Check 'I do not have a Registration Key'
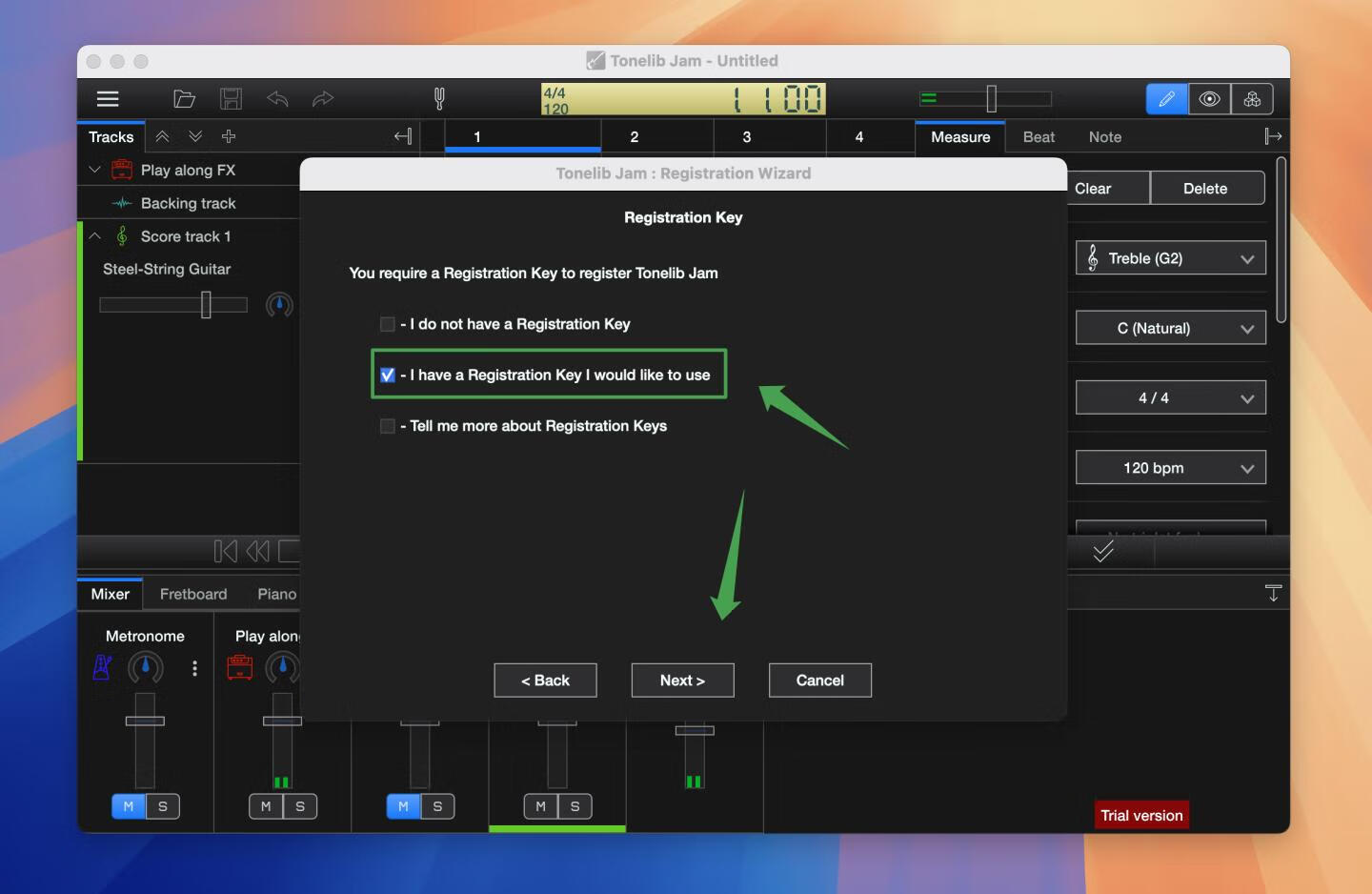1372x894 pixels. tap(387, 324)
